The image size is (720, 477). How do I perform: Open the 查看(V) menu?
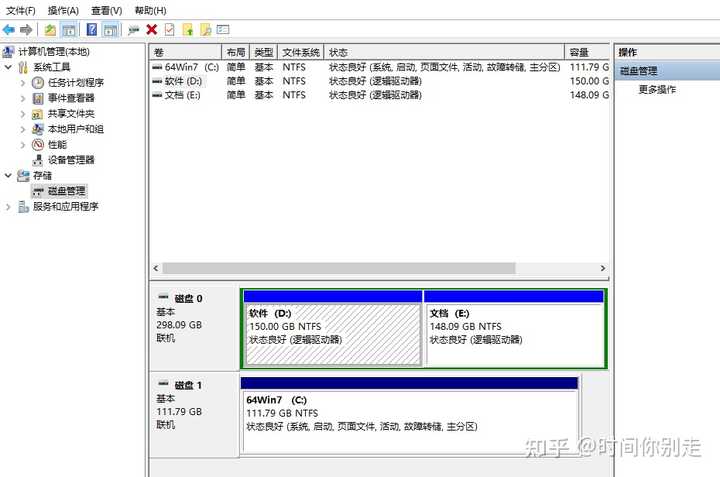107,10
